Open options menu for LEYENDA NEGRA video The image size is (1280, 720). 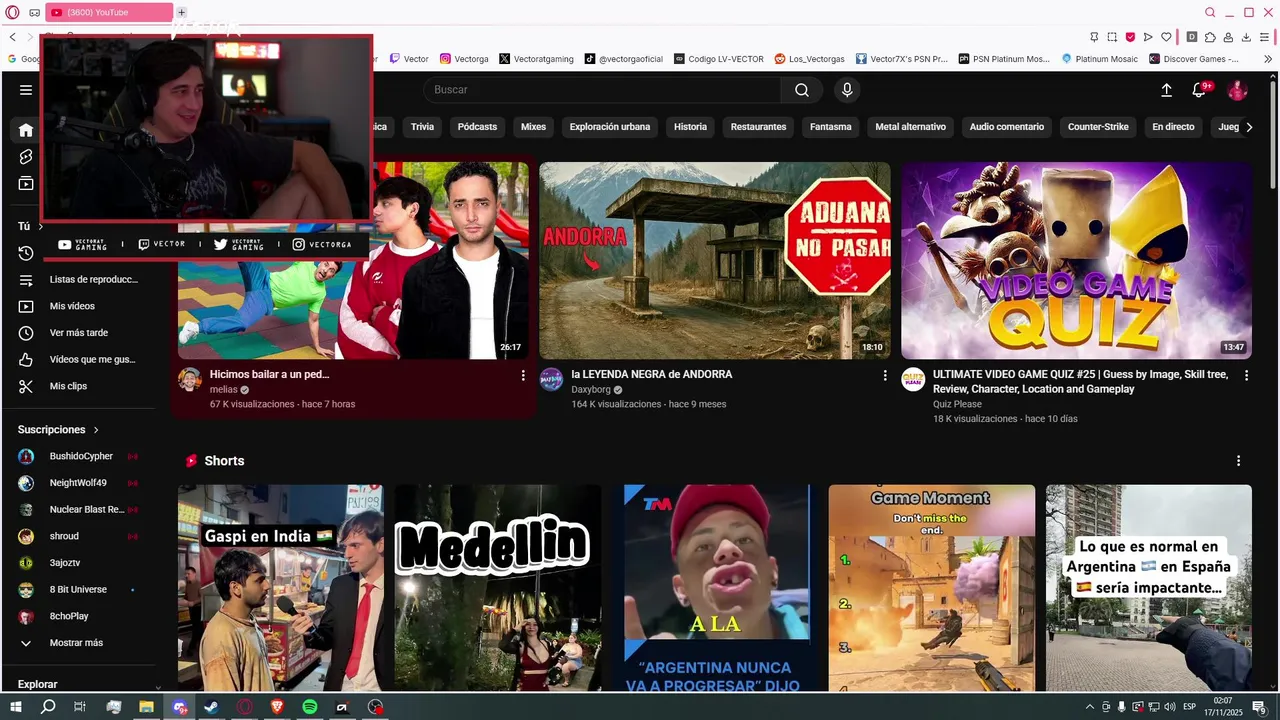[884, 375]
